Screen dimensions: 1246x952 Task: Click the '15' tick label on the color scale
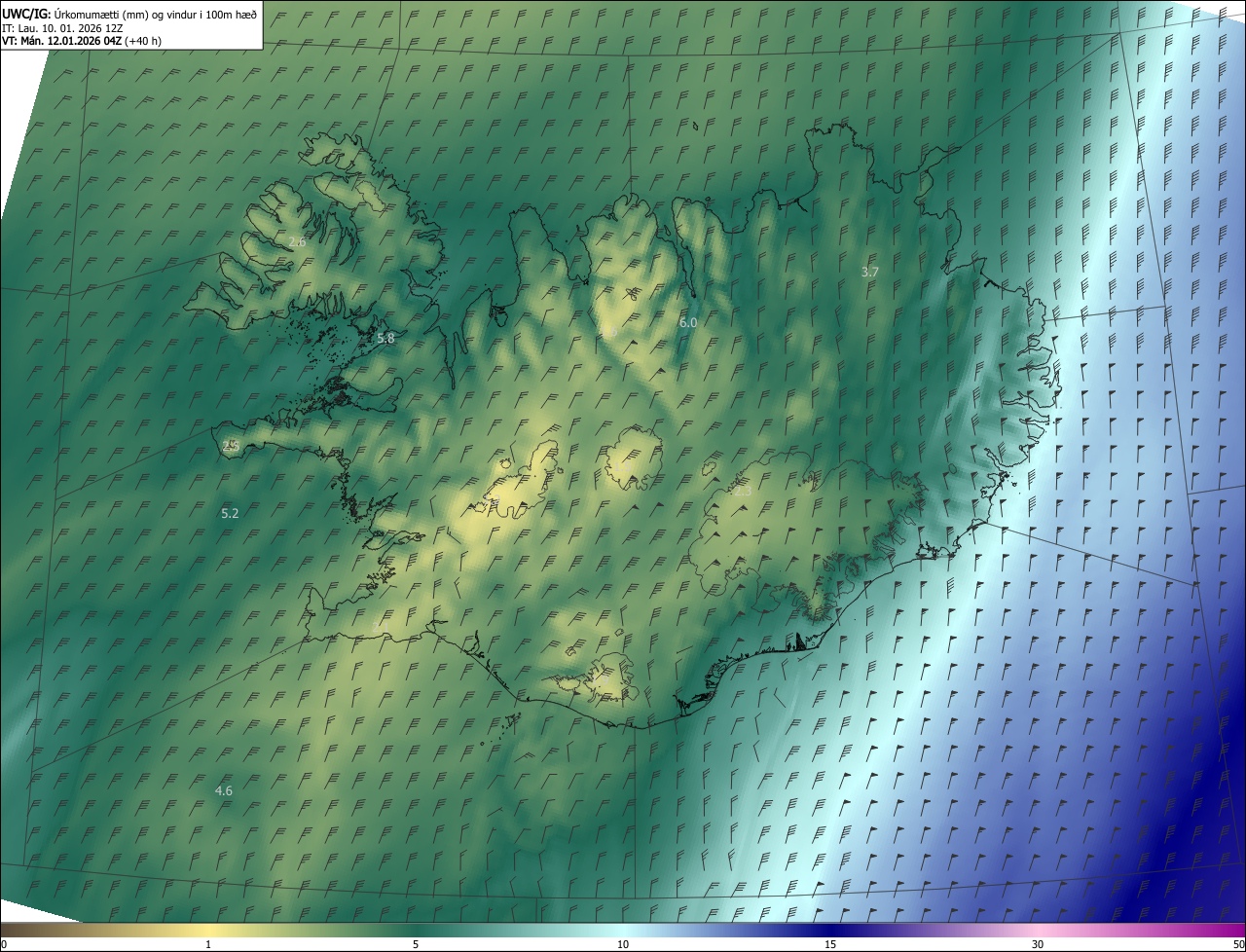830,944
